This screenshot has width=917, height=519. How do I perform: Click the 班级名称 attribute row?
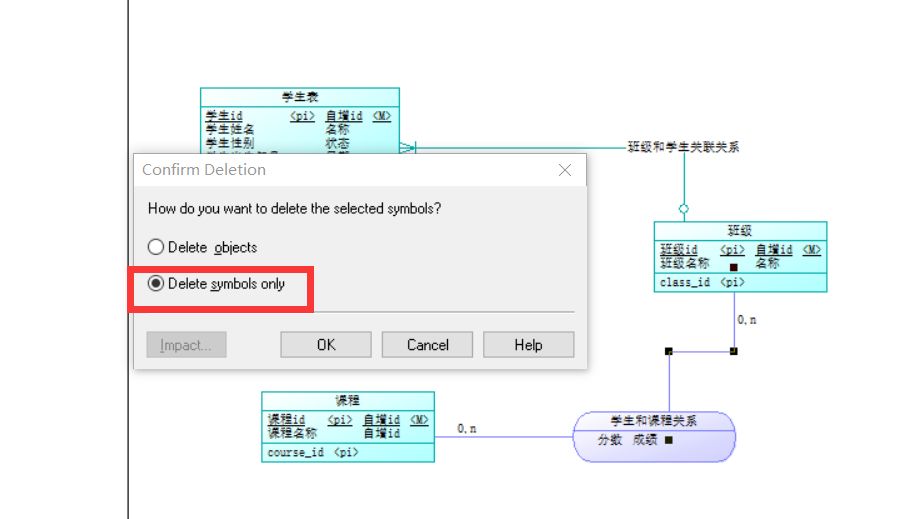[x=740, y=263]
